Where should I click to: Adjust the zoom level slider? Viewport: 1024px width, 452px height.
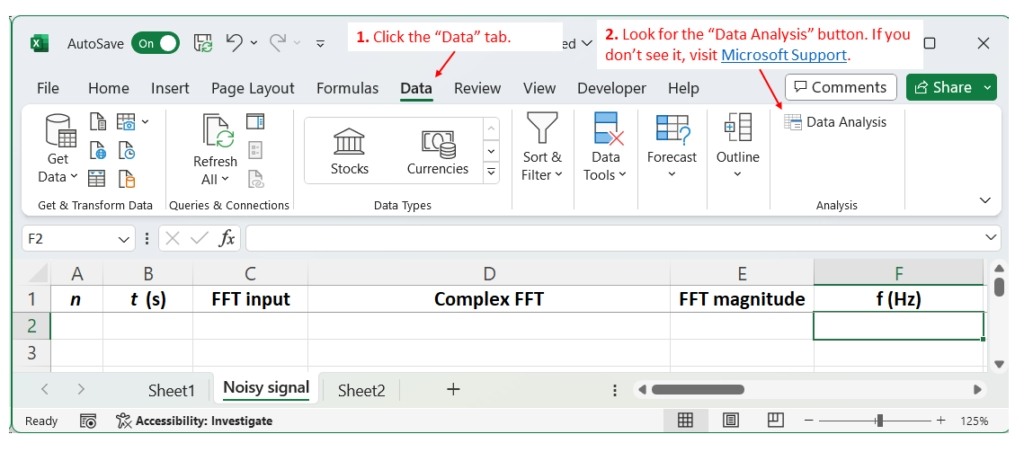[879, 421]
